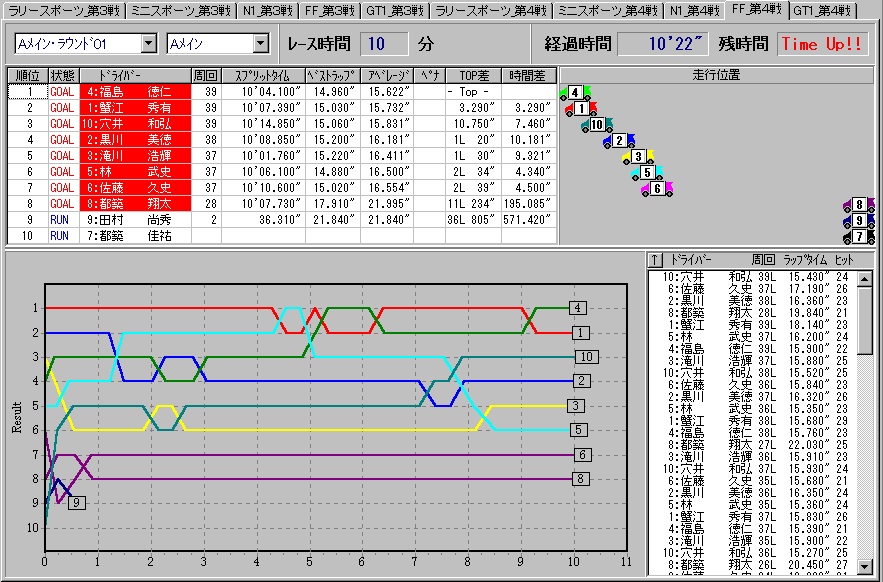Viewport: 883px width, 582px height.
Task: Click the magenta car 6 icon
Action: coord(657,188)
